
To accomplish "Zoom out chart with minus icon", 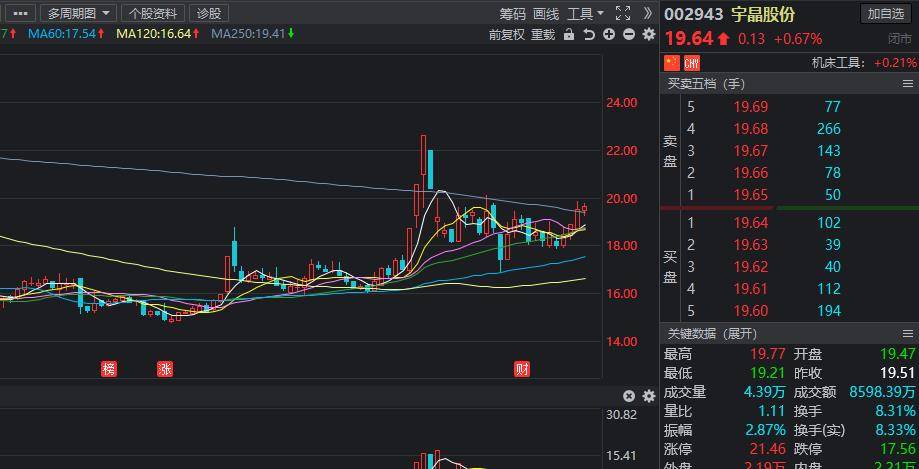I will 629,34.
